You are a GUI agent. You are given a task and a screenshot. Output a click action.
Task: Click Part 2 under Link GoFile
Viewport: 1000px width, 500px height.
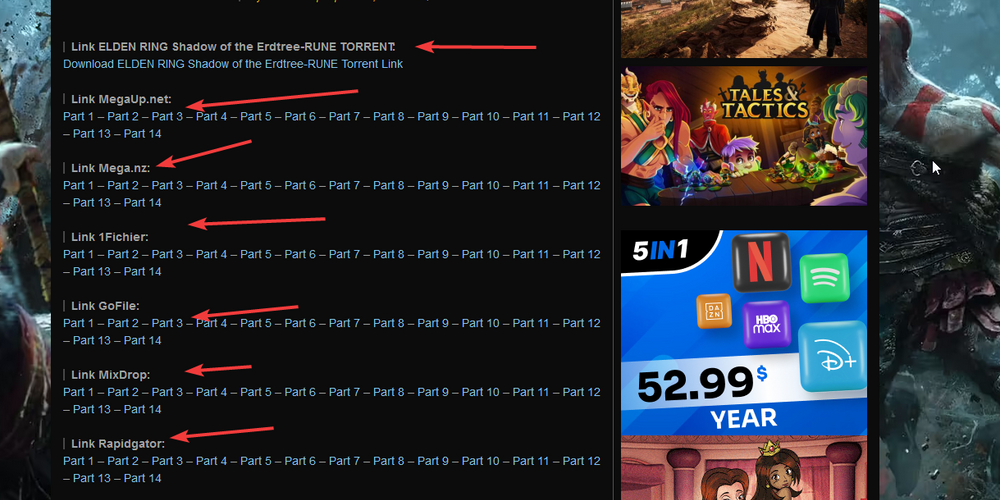[123, 323]
